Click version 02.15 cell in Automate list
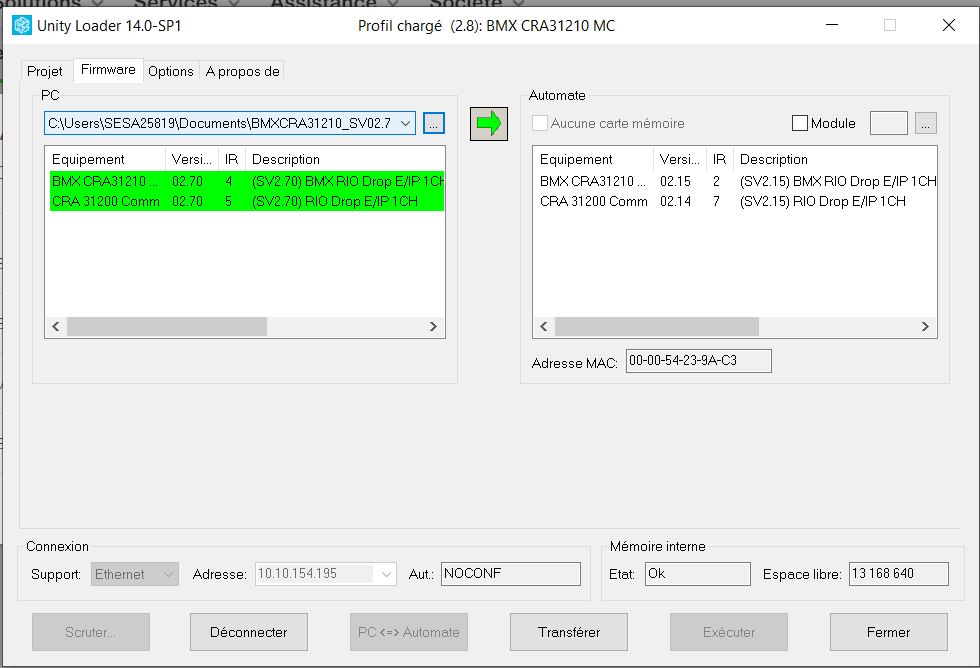This screenshot has width=980, height=668. (x=676, y=181)
